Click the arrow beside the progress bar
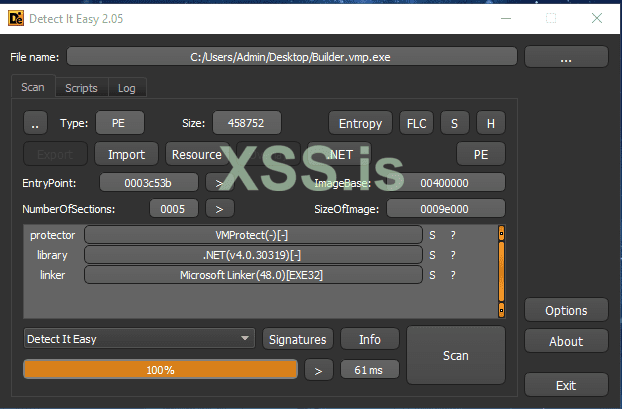622x409 pixels. pos(319,370)
